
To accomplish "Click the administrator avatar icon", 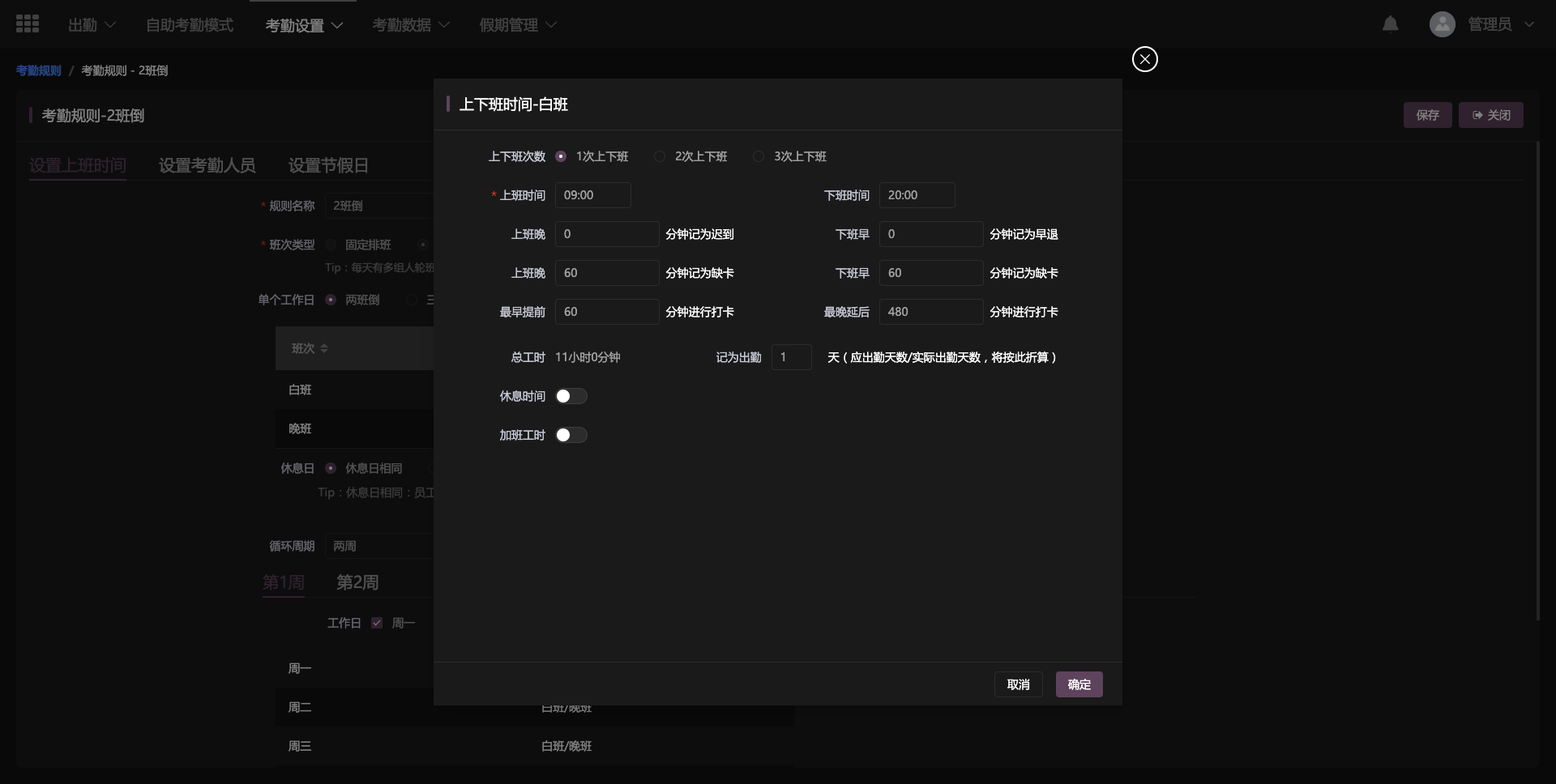I will point(1442,24).
